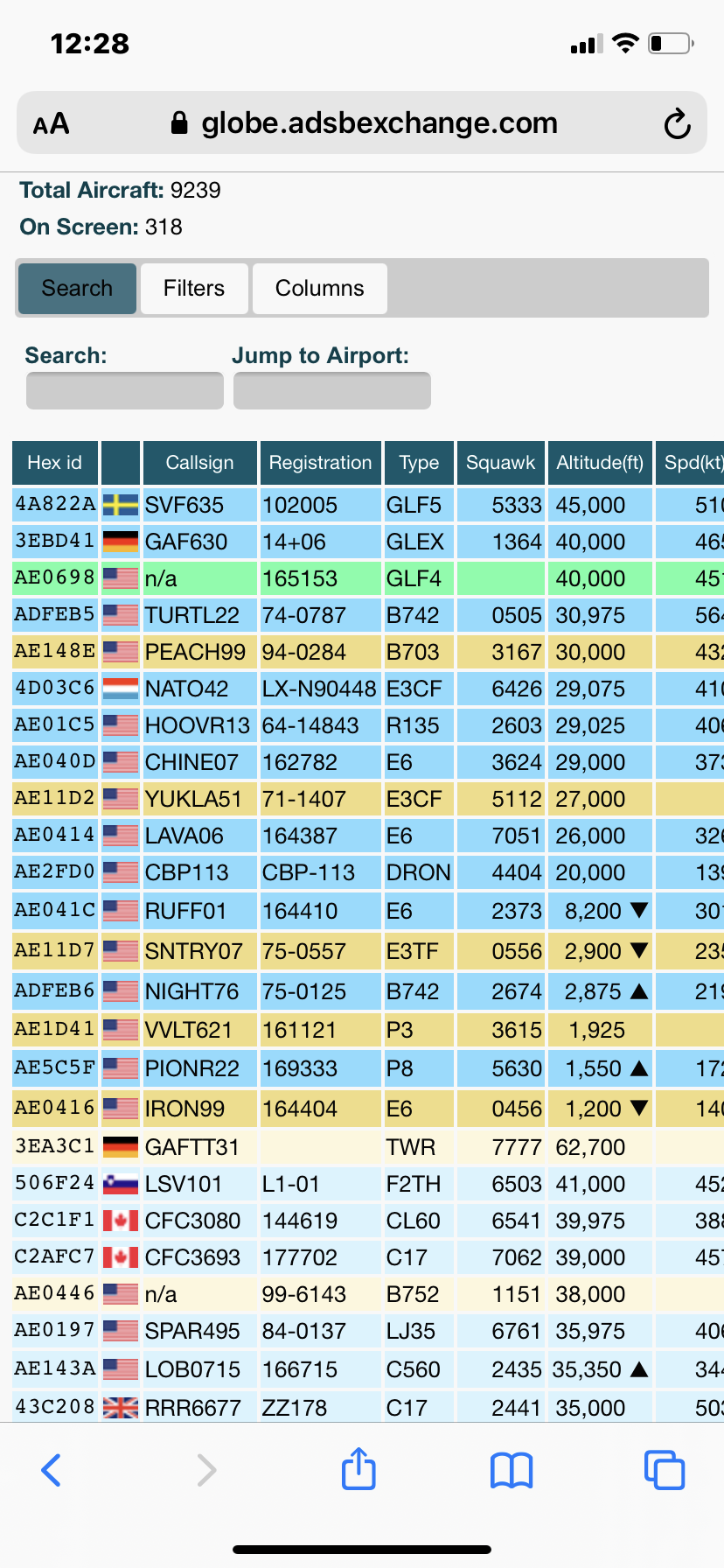Image resolution: width=724 pixels, height=1568 pixels.
Task: Tap the Swedish flag for SVF635
Action: (x=121, y=505)
